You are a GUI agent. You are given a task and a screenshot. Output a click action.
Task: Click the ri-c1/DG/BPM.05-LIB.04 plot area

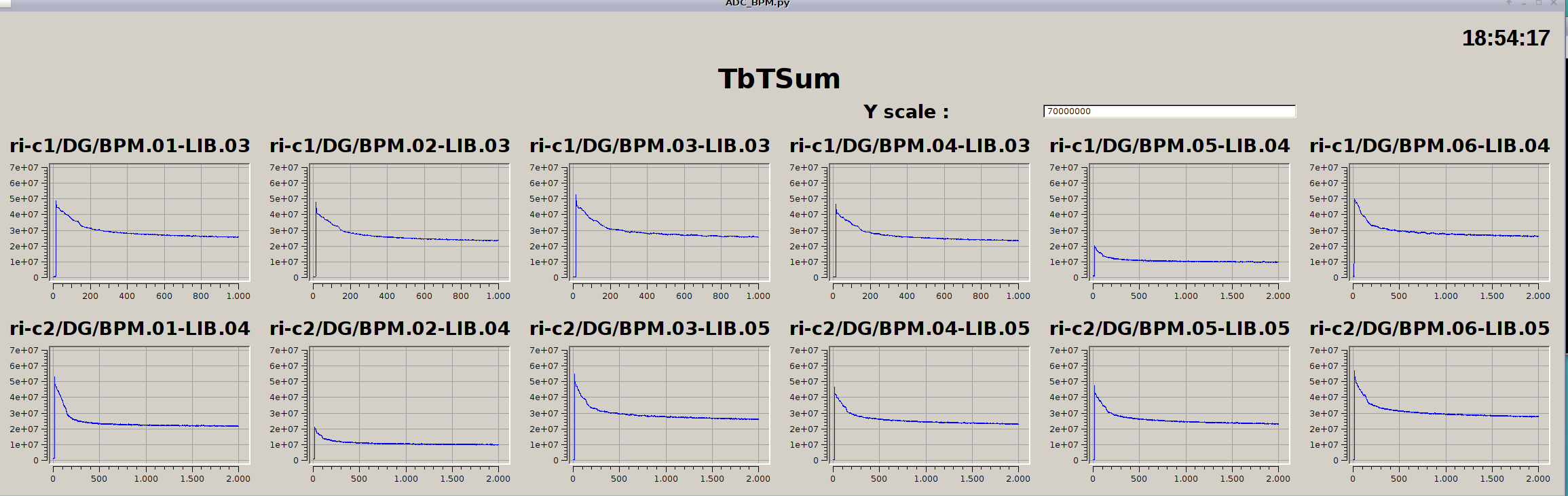1190,222
